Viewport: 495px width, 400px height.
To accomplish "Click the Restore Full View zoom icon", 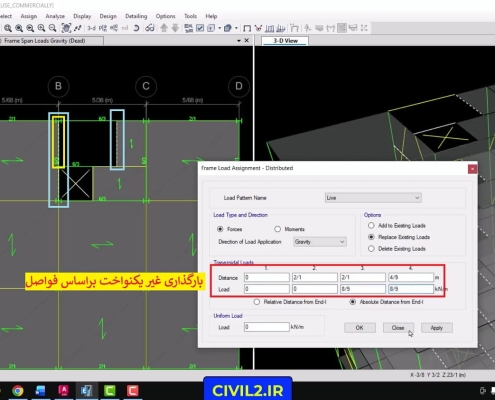I will pos(19,28).
